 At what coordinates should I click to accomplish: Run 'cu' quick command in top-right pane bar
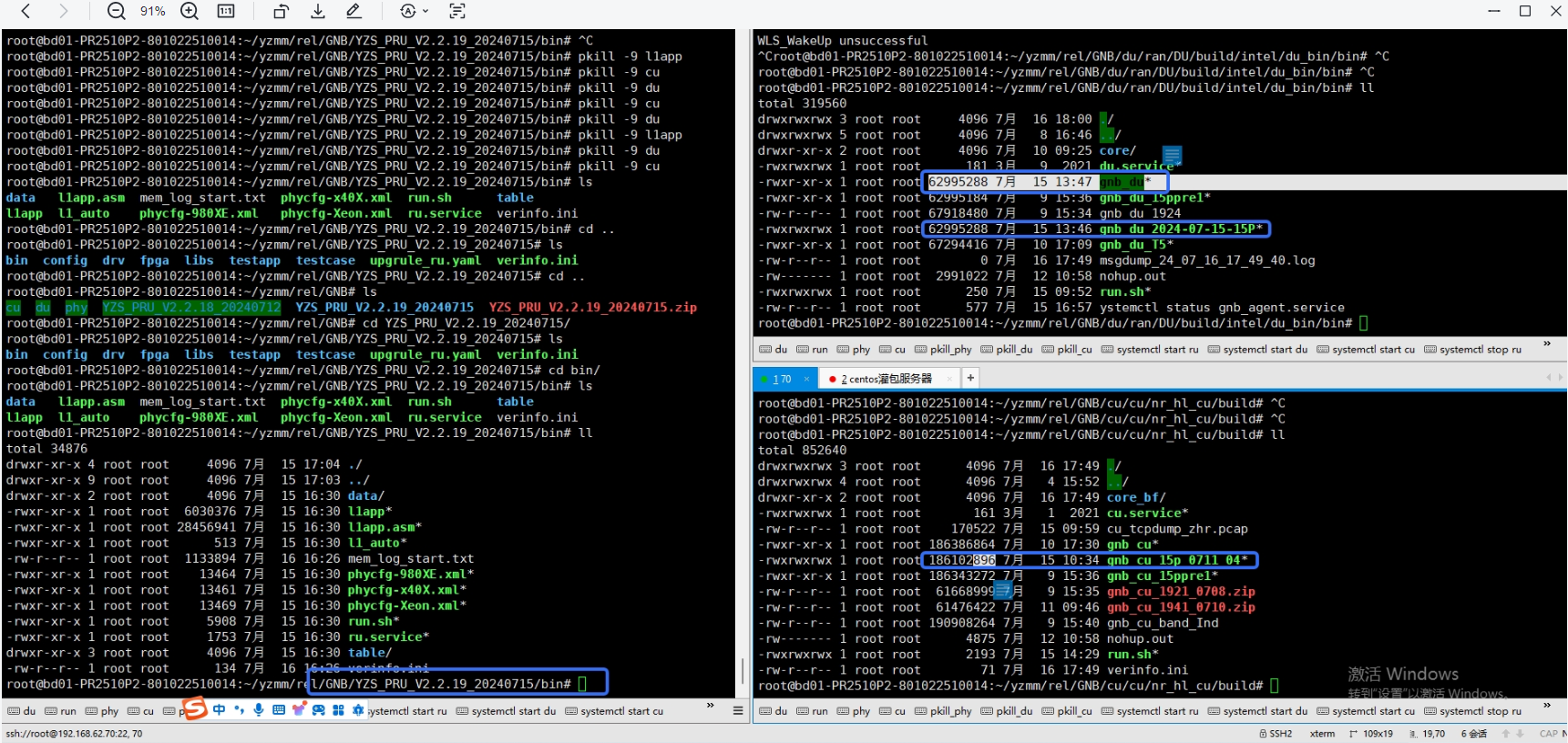[893, 349]
